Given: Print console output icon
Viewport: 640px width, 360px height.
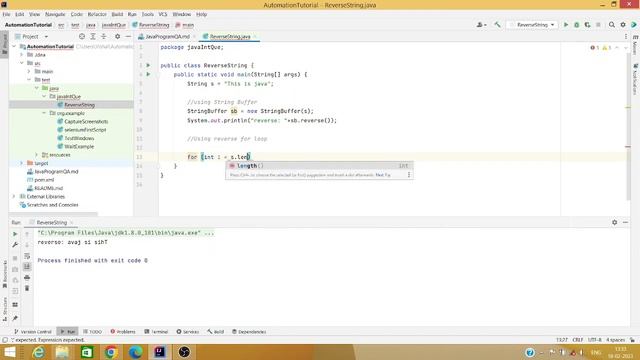Looking at the screenshot, I should [x=27, y=278].
